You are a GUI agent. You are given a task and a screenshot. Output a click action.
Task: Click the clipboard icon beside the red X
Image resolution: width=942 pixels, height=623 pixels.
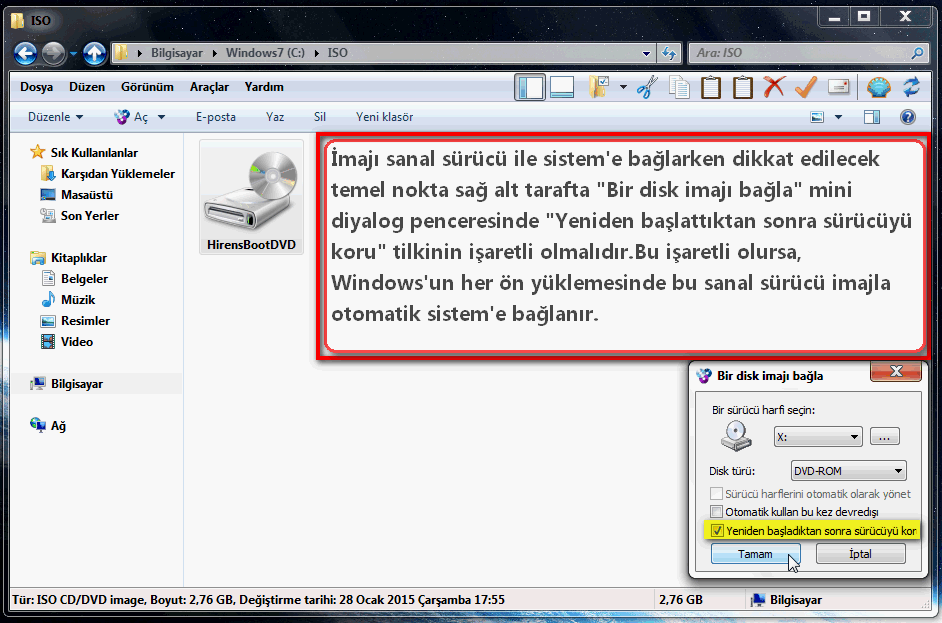click(x=743, y=87)
